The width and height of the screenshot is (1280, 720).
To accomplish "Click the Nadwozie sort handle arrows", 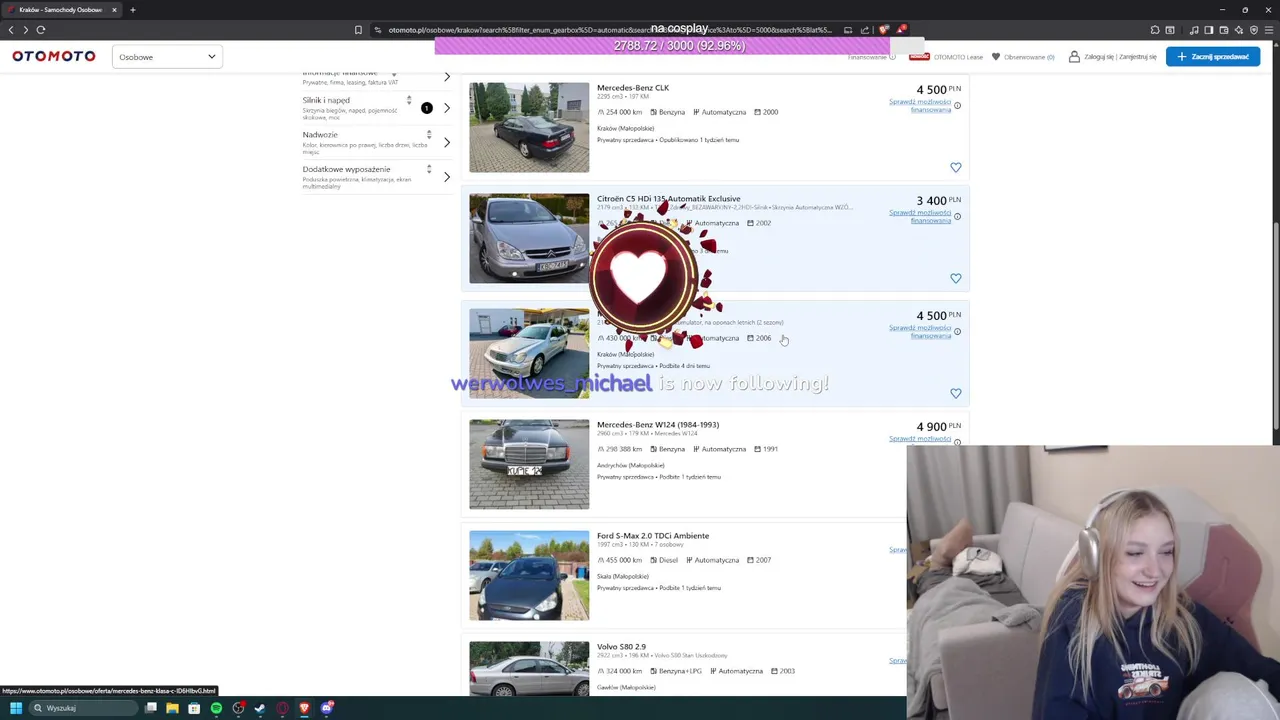I will coord(429,135).
